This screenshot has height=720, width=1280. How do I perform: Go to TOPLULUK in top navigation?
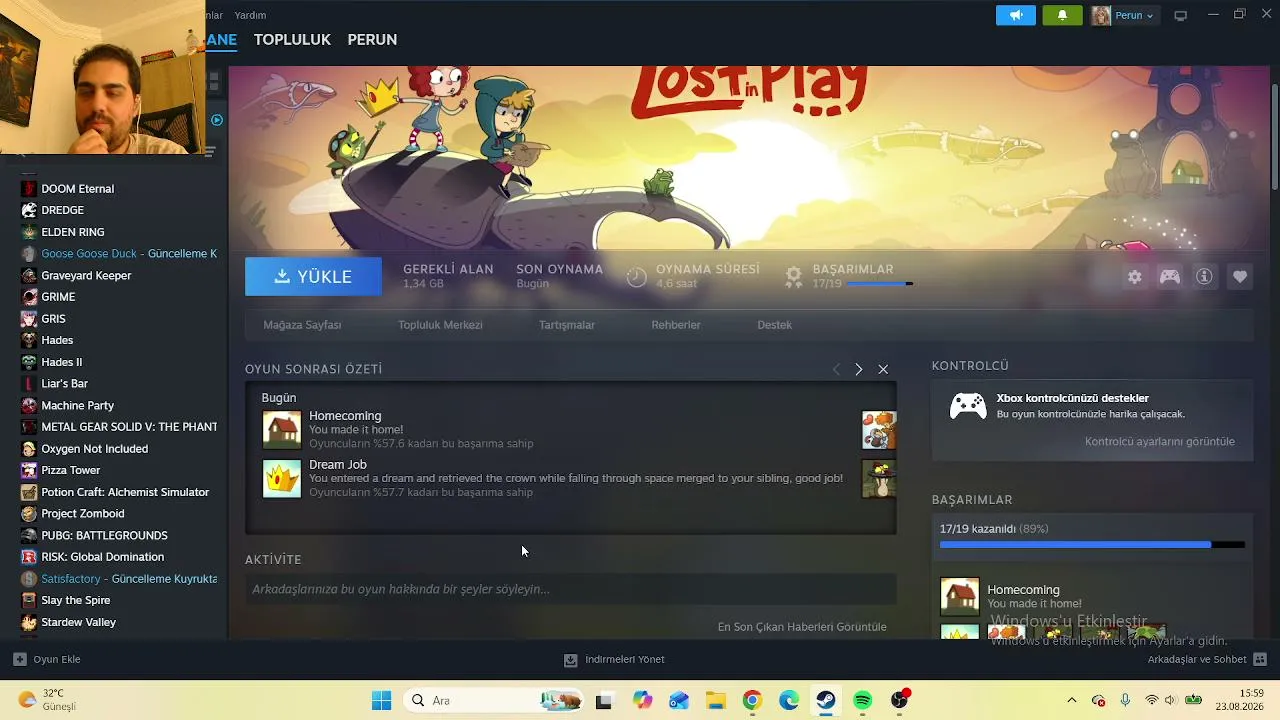click(x=292, y=40)
